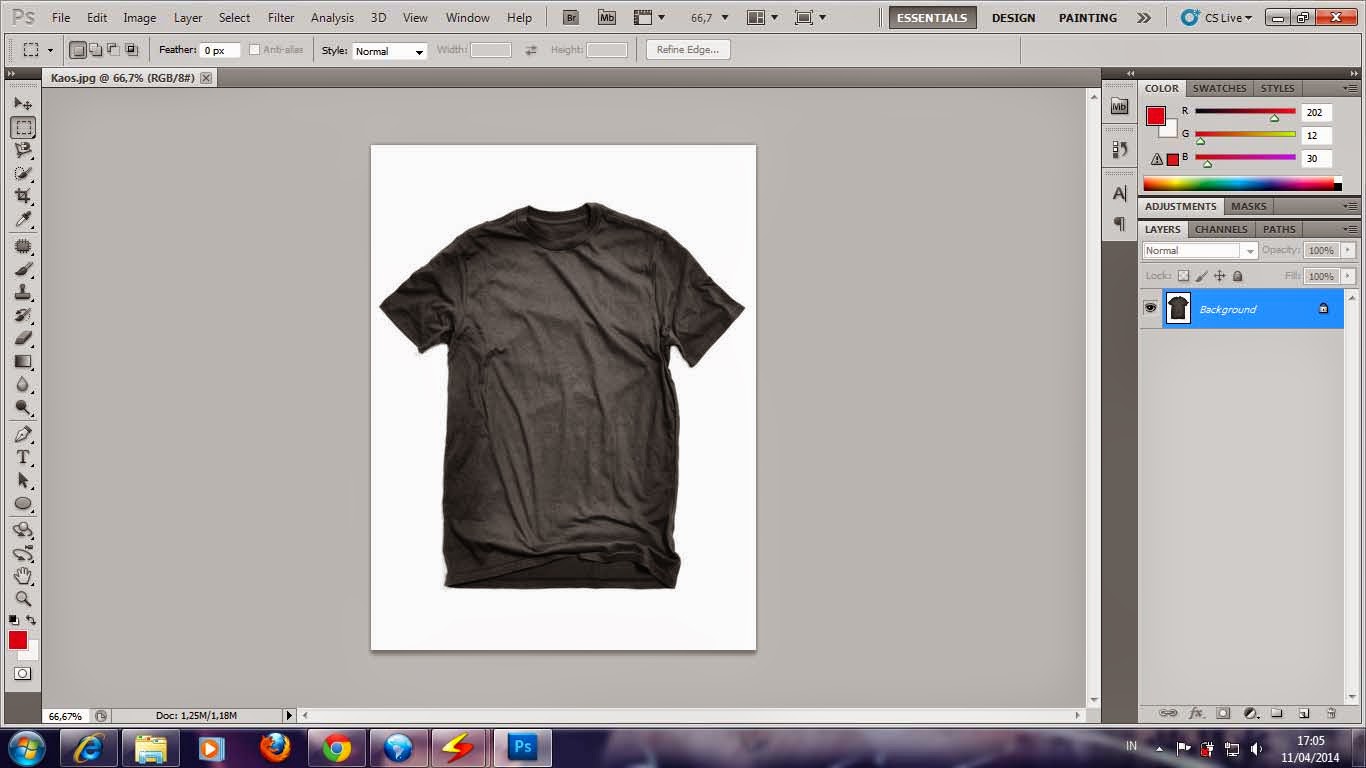Click the foreground color swatch in toolbox
Screen dimensions: 1366x768
click(18, 641)
